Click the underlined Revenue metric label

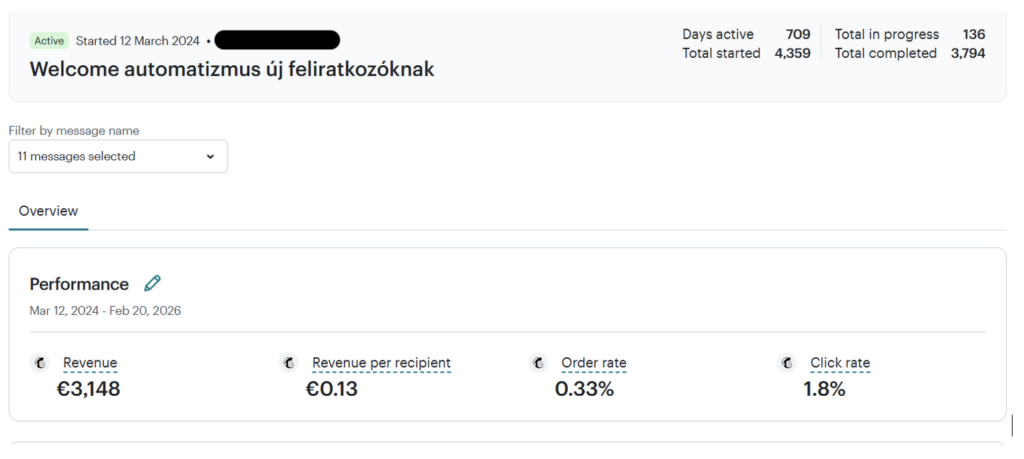[x=90, y=363]
